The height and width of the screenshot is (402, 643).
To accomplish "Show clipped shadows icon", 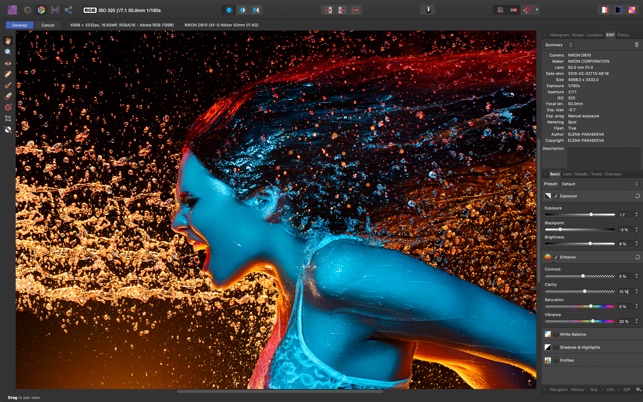I will (618, 10).
